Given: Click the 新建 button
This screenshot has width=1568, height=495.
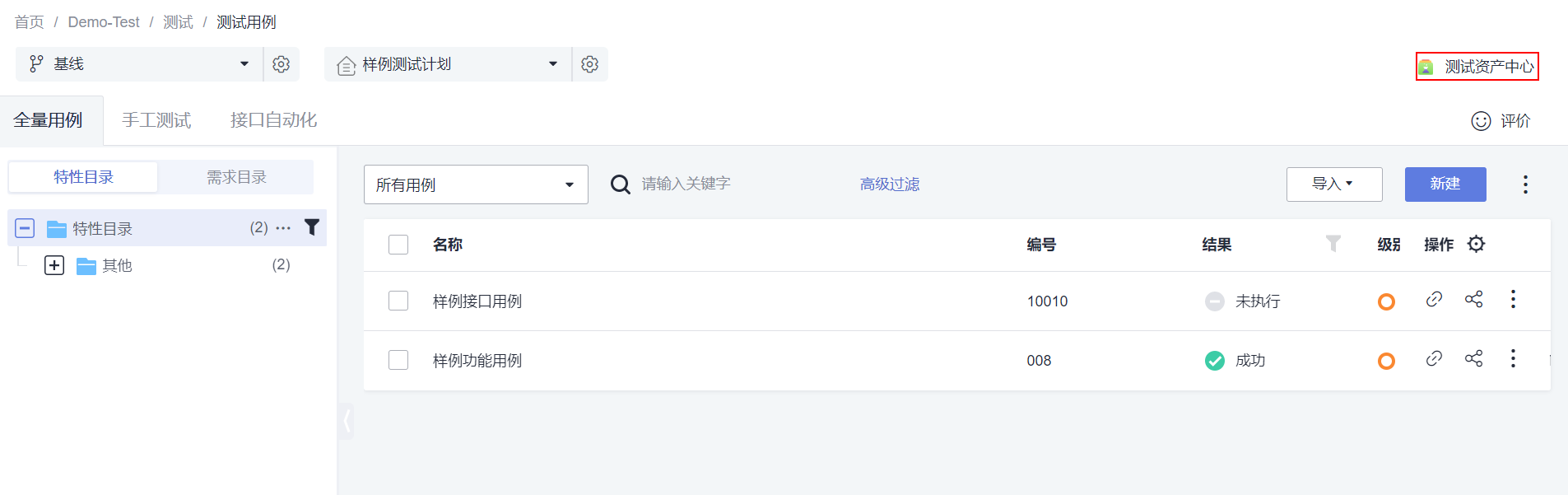Looking at the screenshot, I should click(x=1445, y=184).
